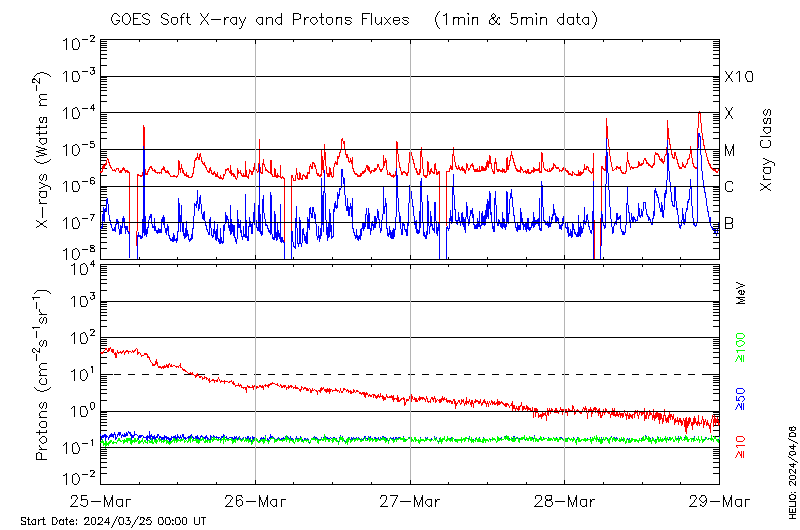
Task: Select the 28-Mar date axis label
Action: (x=564, y=500)
